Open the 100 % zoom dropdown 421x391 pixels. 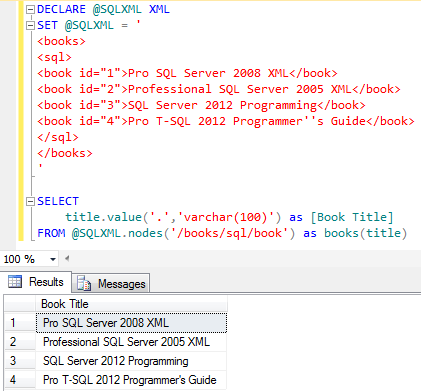coord(53,259)
